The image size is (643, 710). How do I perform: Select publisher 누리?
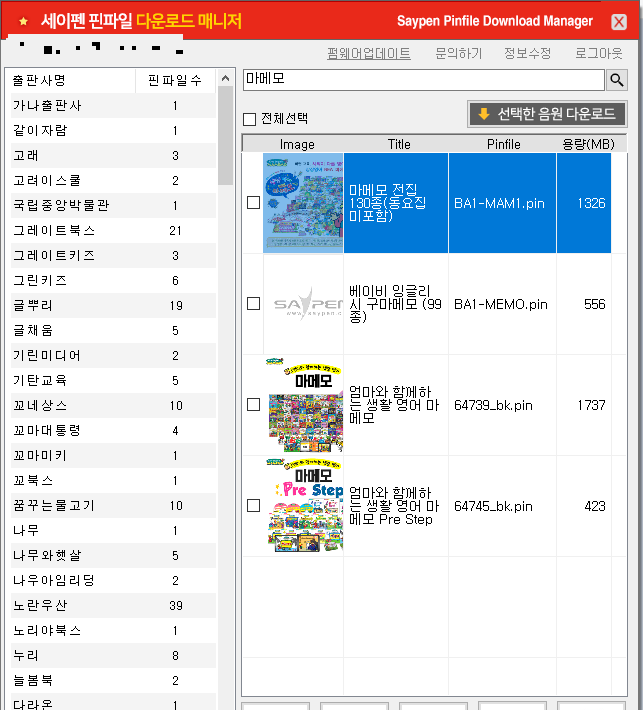coord(113,656)
